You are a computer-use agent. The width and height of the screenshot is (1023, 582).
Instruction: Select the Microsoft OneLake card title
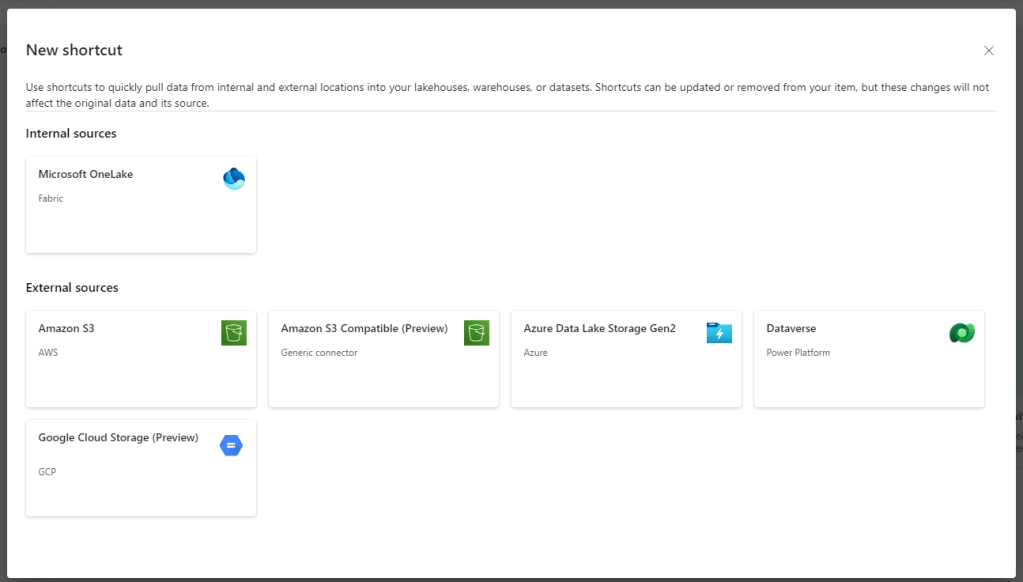[x=85, y=174]
